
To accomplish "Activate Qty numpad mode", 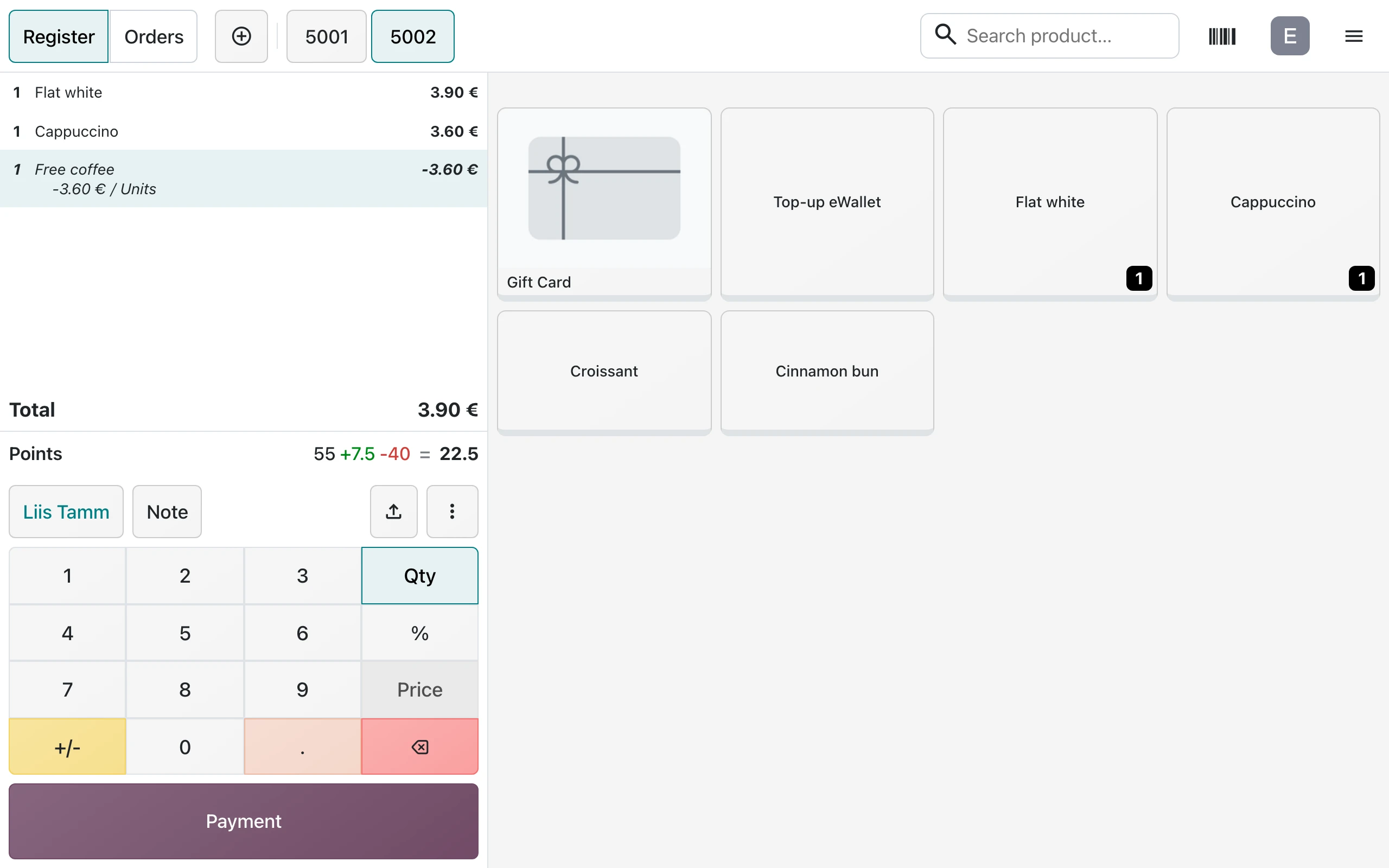I will click(419, 575).
